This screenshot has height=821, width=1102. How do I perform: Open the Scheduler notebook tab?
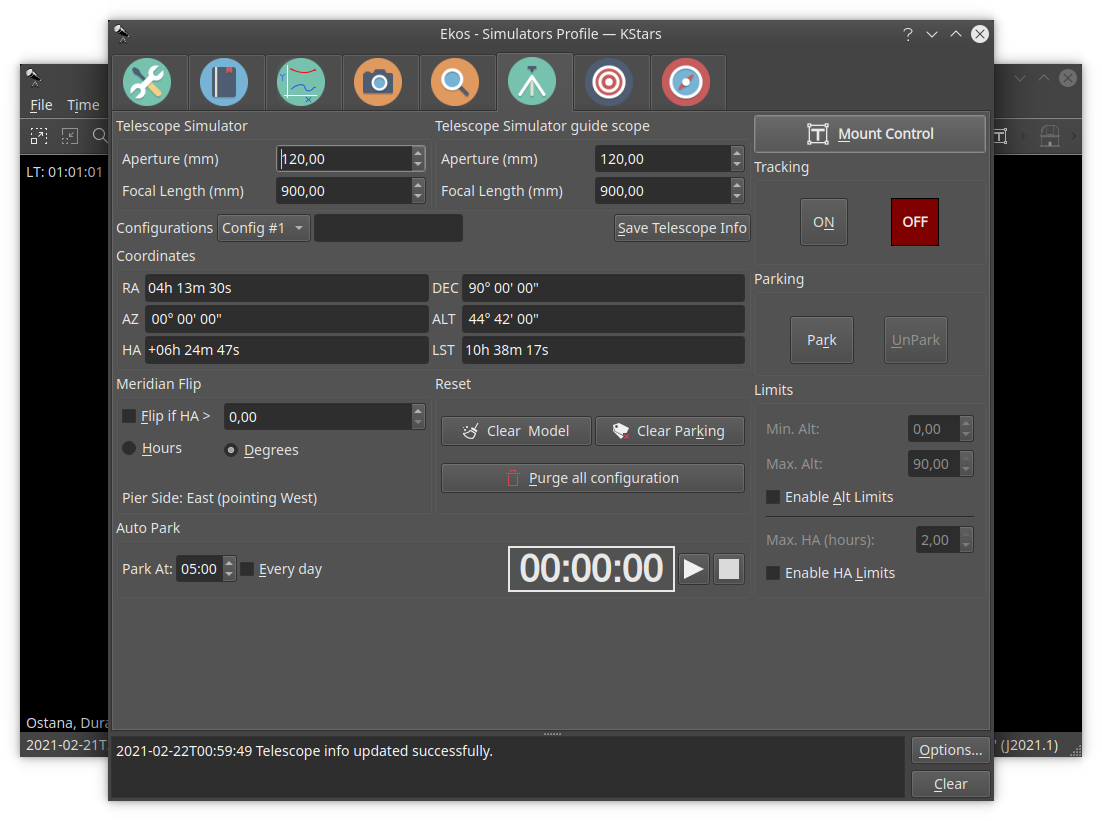pos(224,82)
